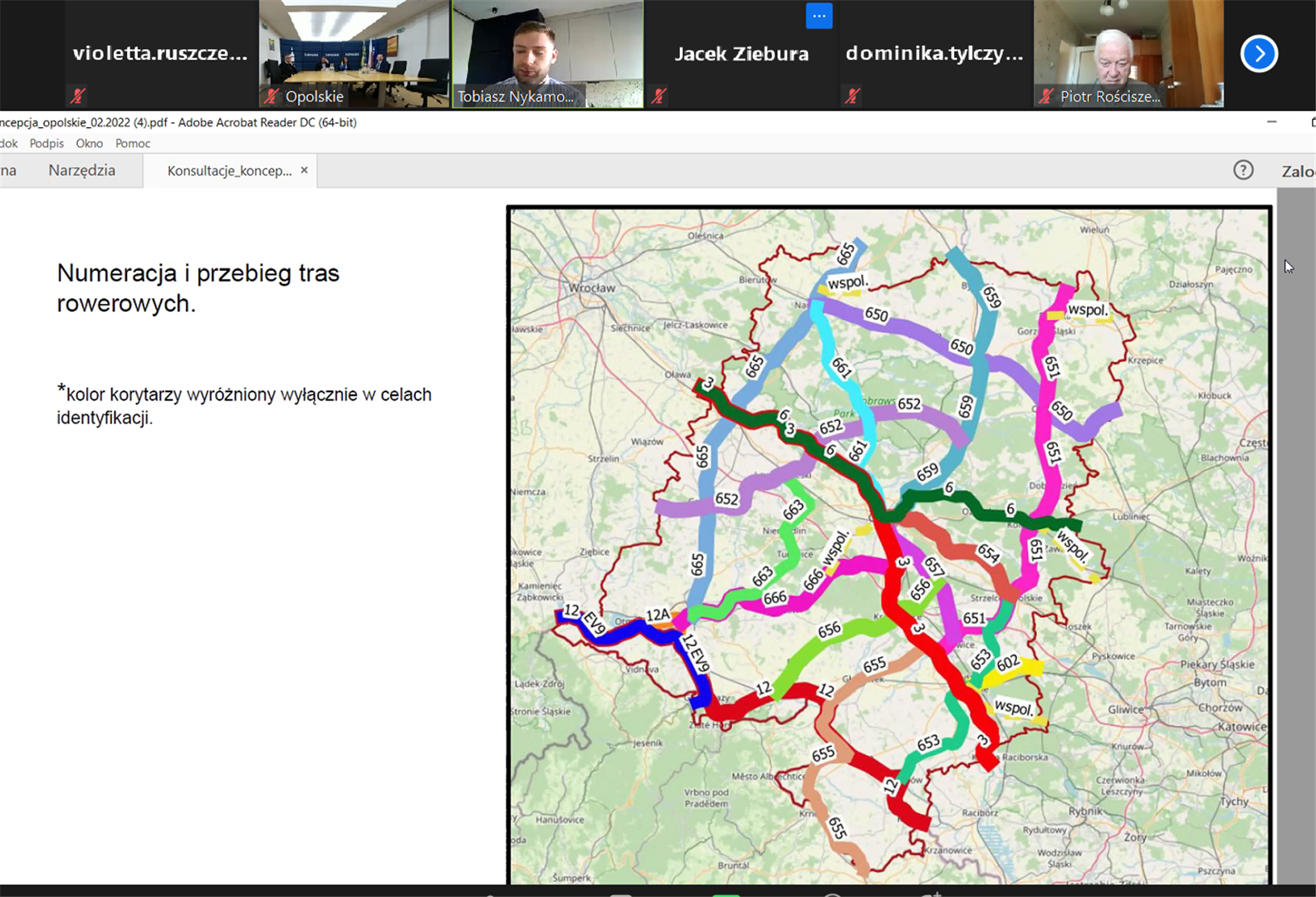Open more options on Jacek Ziebura tile
Image resolution: width=1316 pixels, height=897 pixels.
(x=819, y=16)
